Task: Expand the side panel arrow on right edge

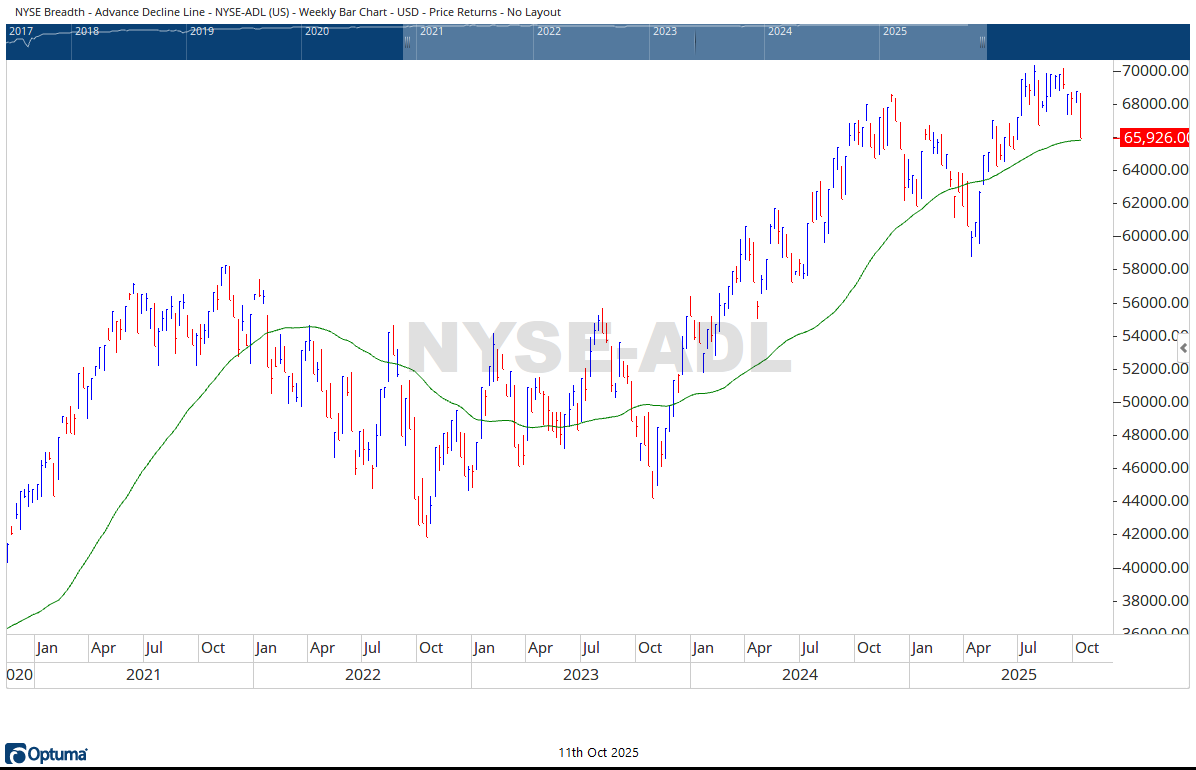Action: (x=1184, y=348)
